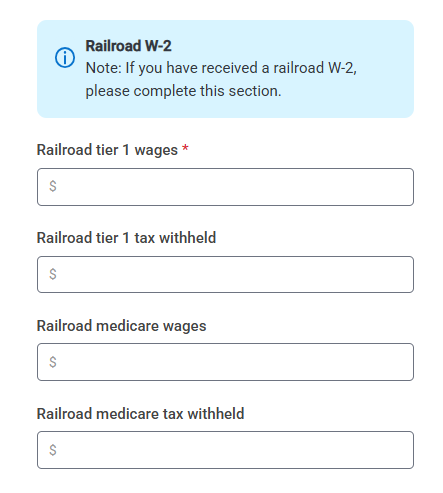Select the Railroad tier 1 tax withheld input
The image size is (443, 493).
click(x=225, y=275)
